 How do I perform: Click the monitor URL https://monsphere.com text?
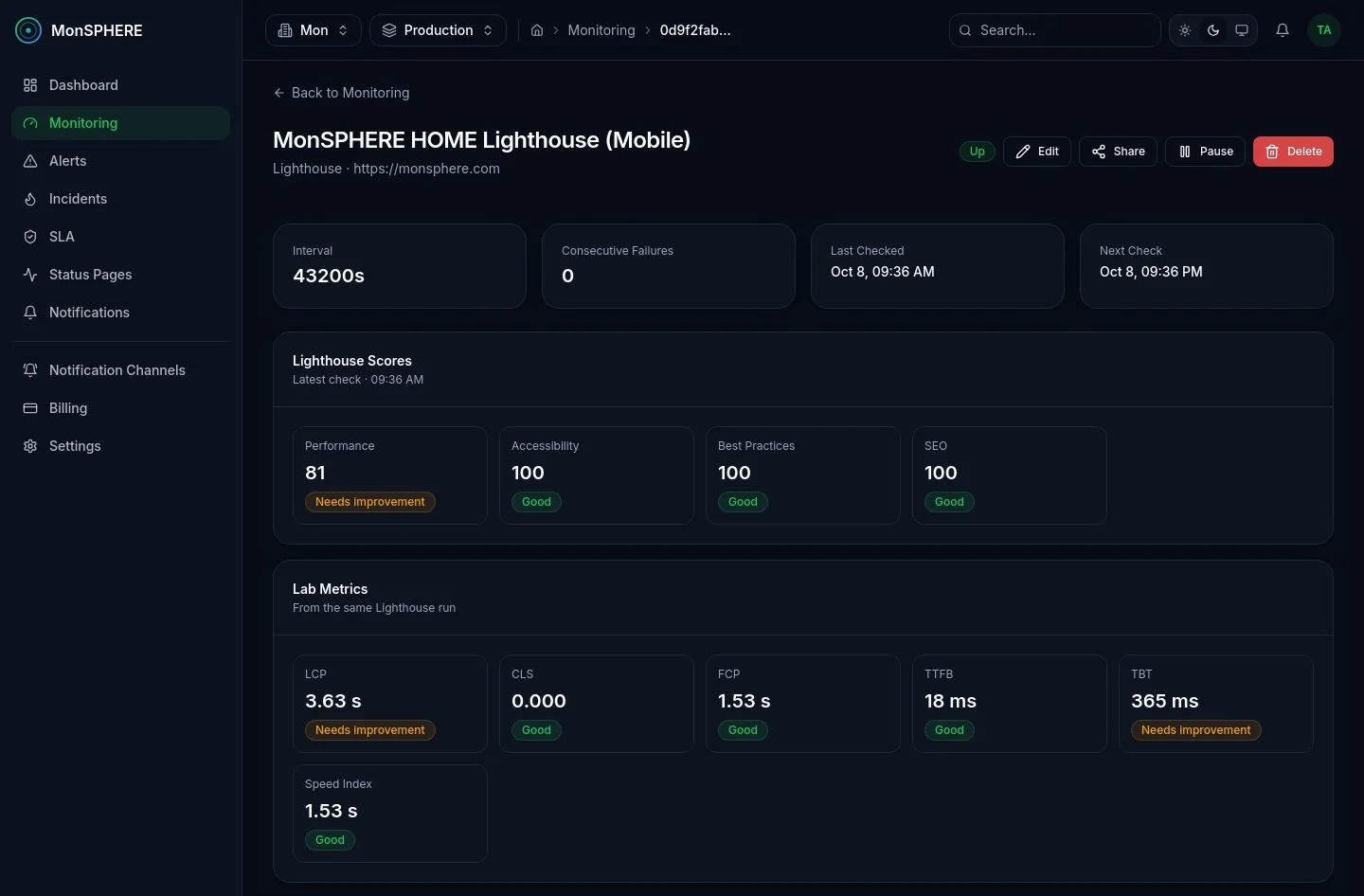[x=426, y=169]
